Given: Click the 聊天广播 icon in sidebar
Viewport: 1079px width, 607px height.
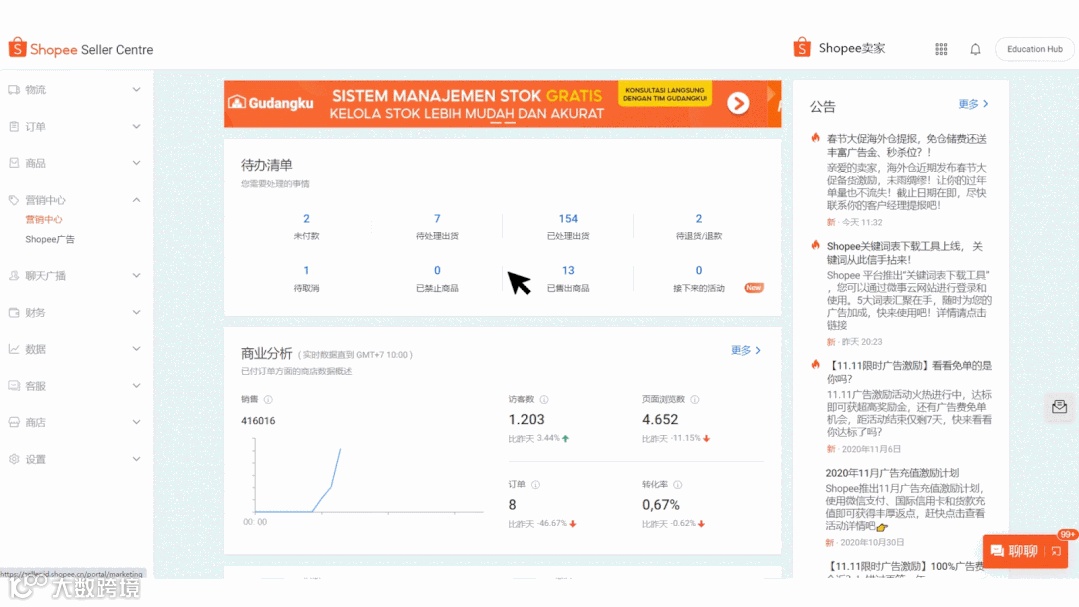Looking at the screenshot, I should coord(14,275).
